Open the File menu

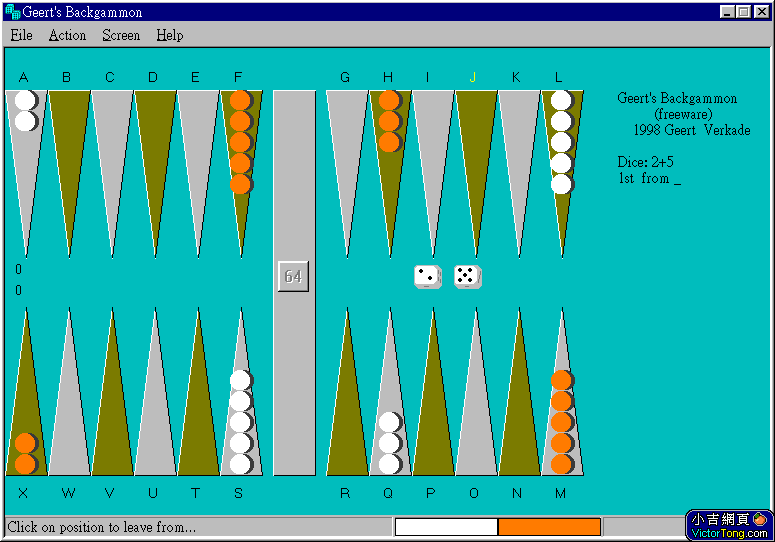click(22, 35)
